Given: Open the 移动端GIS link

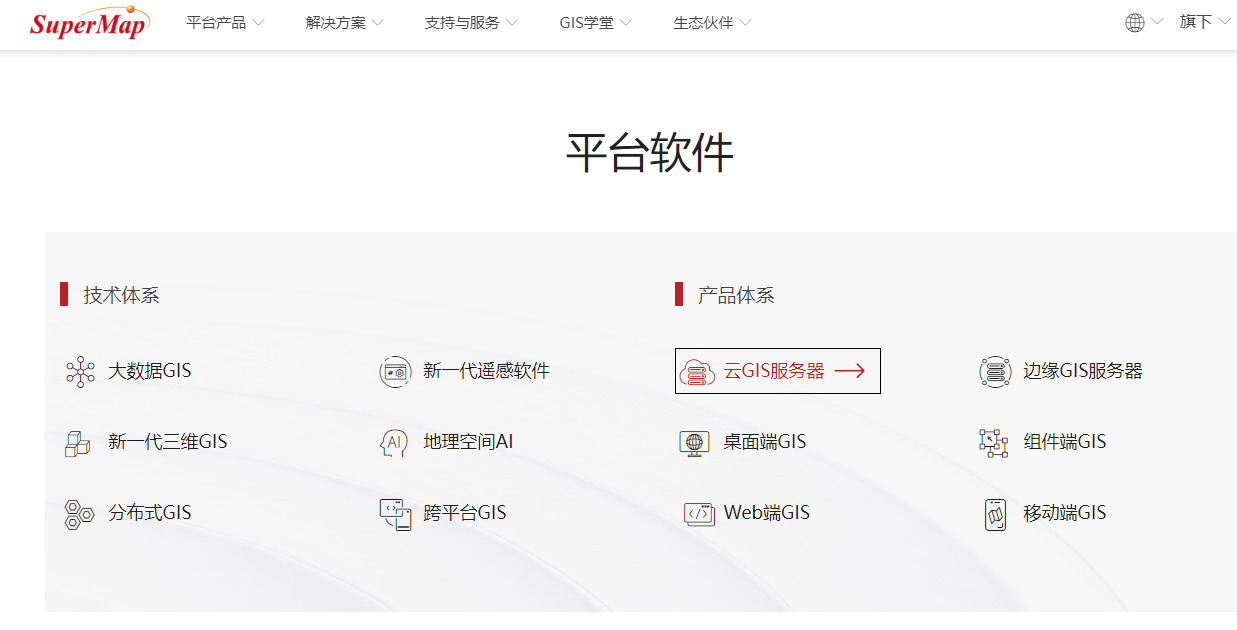Looking at the screenshot, I should click(1065, 513).
